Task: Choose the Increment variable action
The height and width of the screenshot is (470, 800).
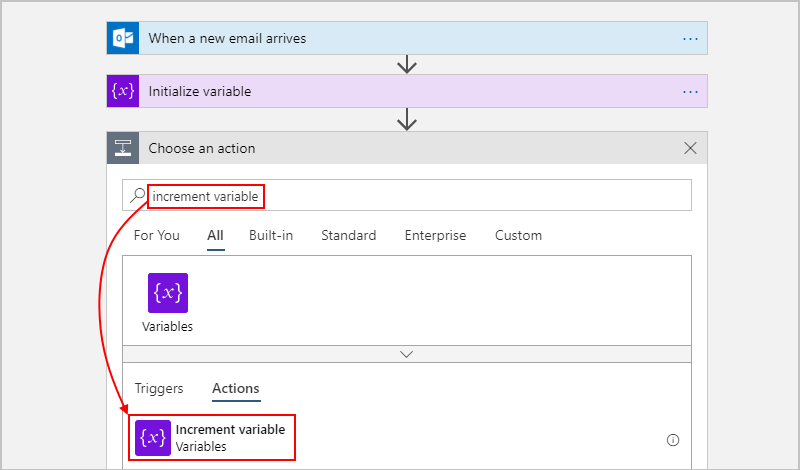Action: point(230,438)
